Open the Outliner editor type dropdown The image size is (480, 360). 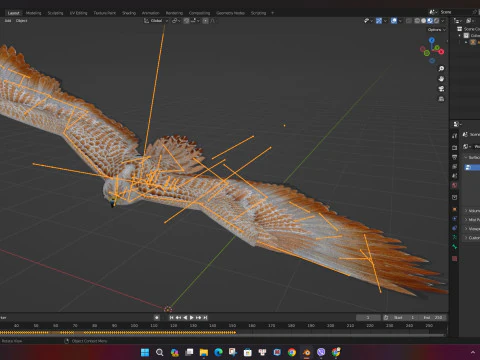coord(459,21)
